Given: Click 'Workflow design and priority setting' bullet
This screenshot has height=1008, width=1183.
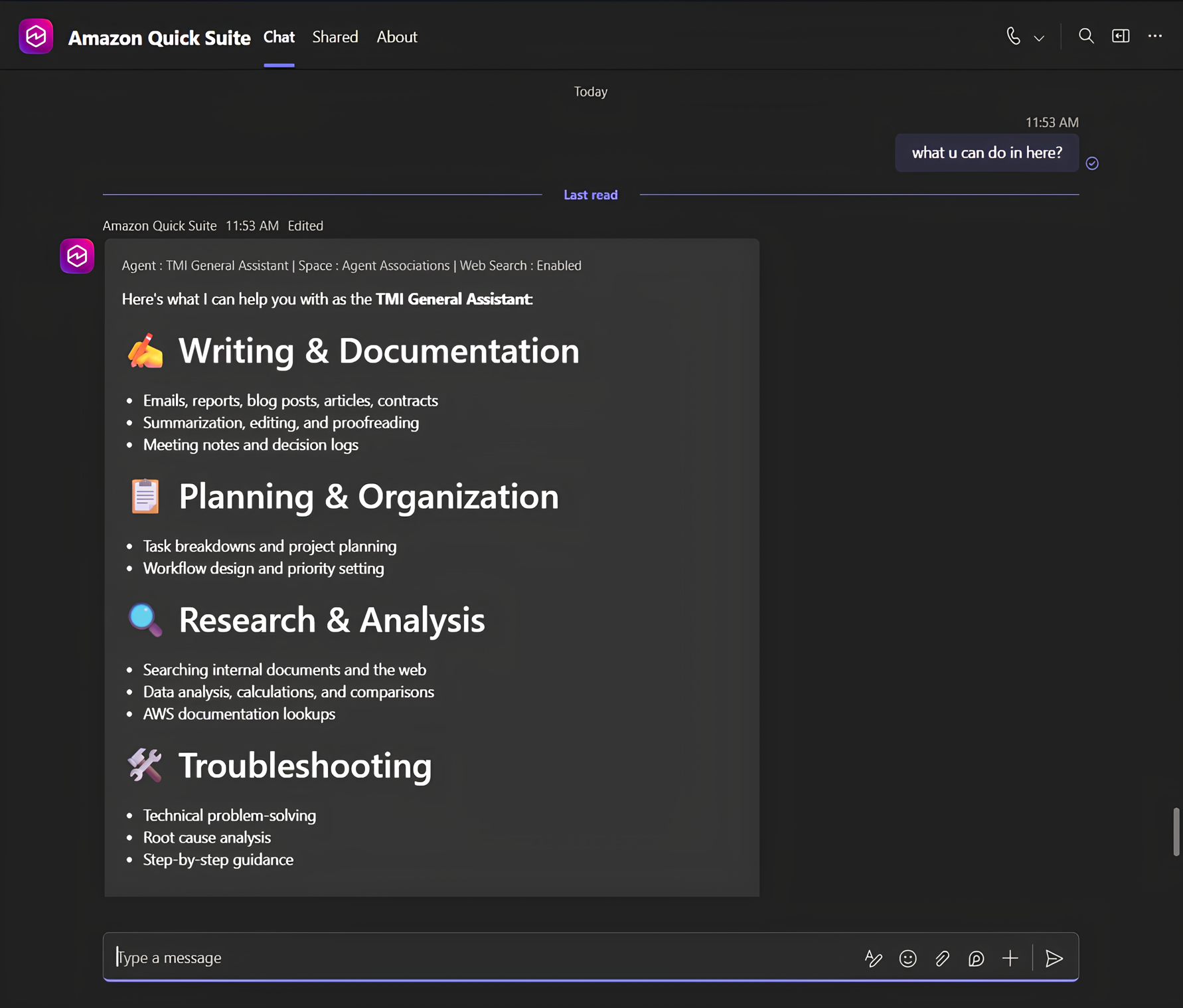Looking at the screenshot, I should [264, 568].
